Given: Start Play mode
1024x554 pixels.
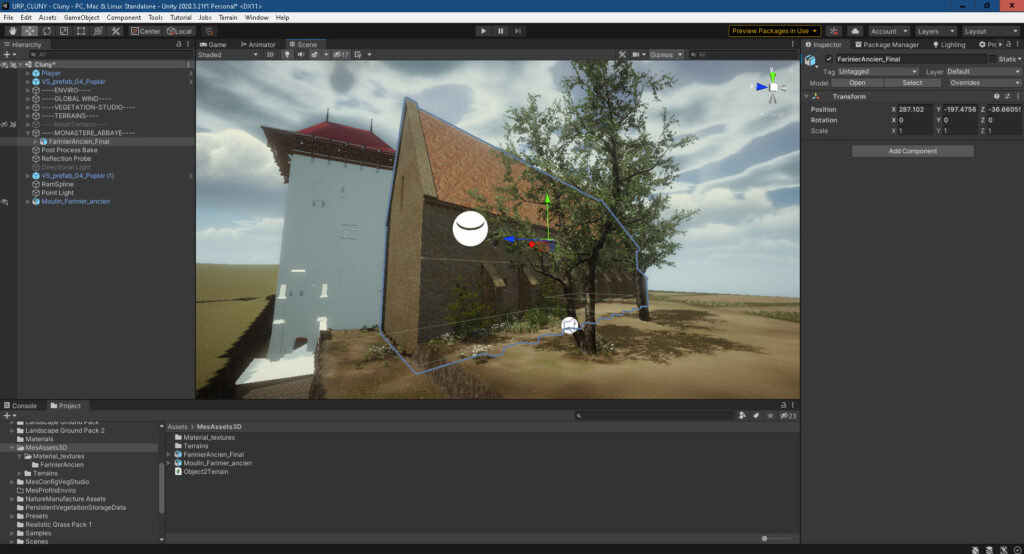Looking at the screenshot, I should coord(483,31).
